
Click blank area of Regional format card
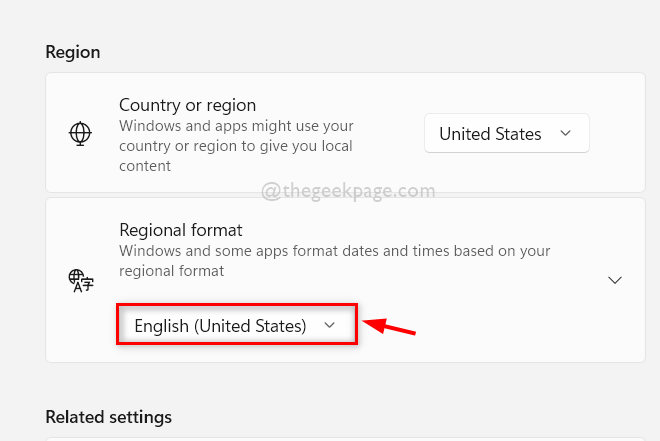coord(500,330)
